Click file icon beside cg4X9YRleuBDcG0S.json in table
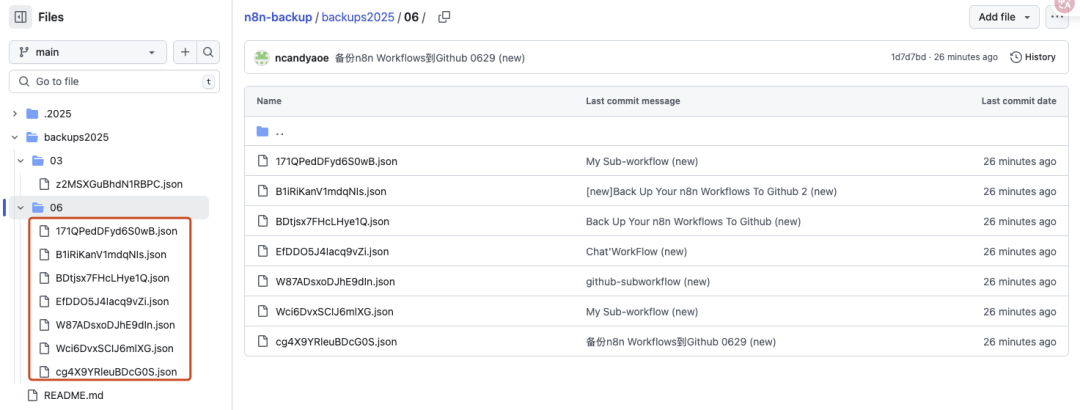 click(x=262, y=341)
